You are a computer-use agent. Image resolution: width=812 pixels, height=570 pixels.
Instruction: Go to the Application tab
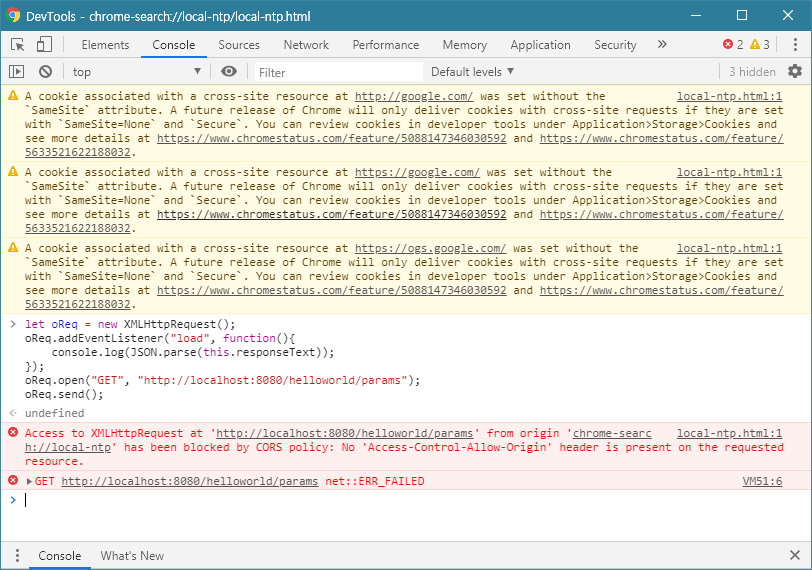[540, 45]
